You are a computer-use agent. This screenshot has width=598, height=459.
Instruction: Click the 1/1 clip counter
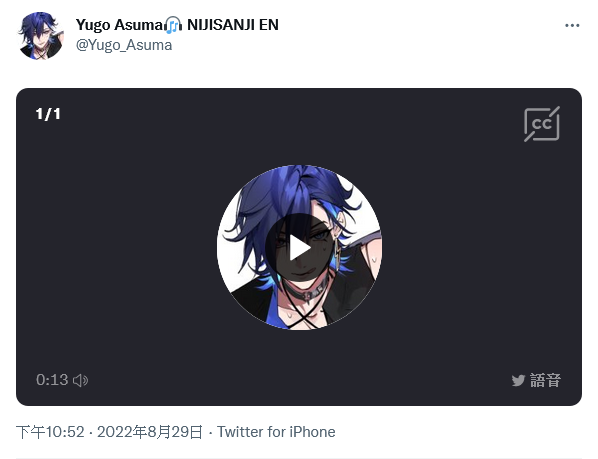click(x=48, y=114)
